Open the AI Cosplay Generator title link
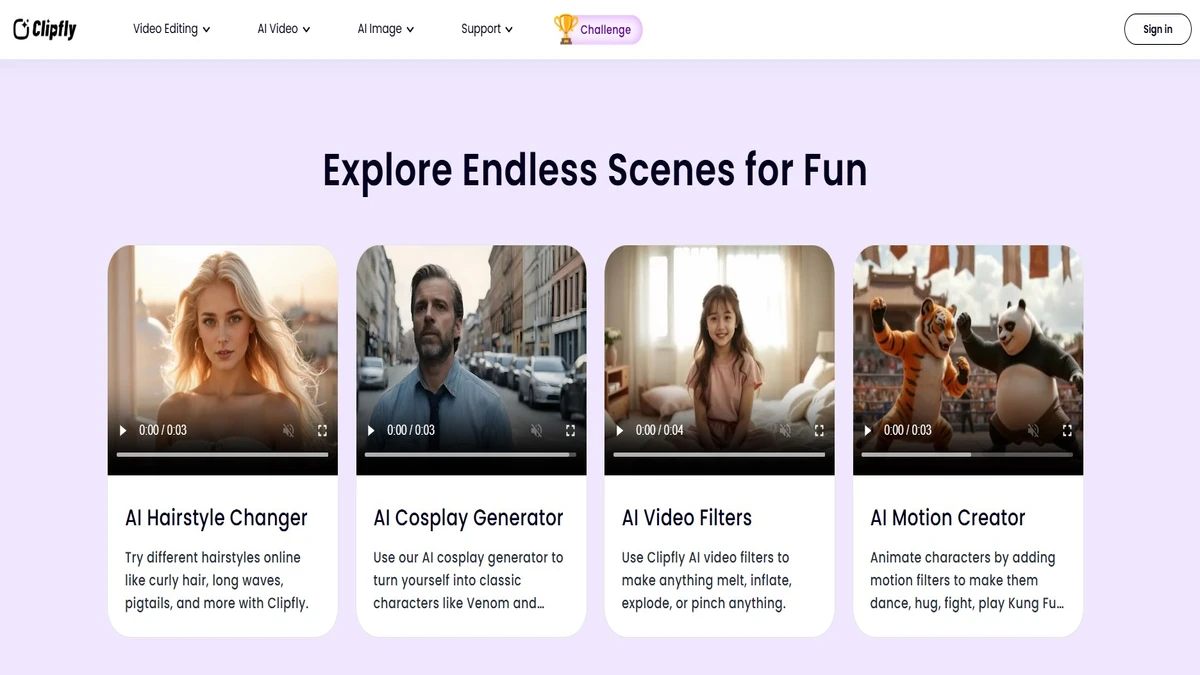Viewport: 1200px width, 675px height. pos(468,518)
